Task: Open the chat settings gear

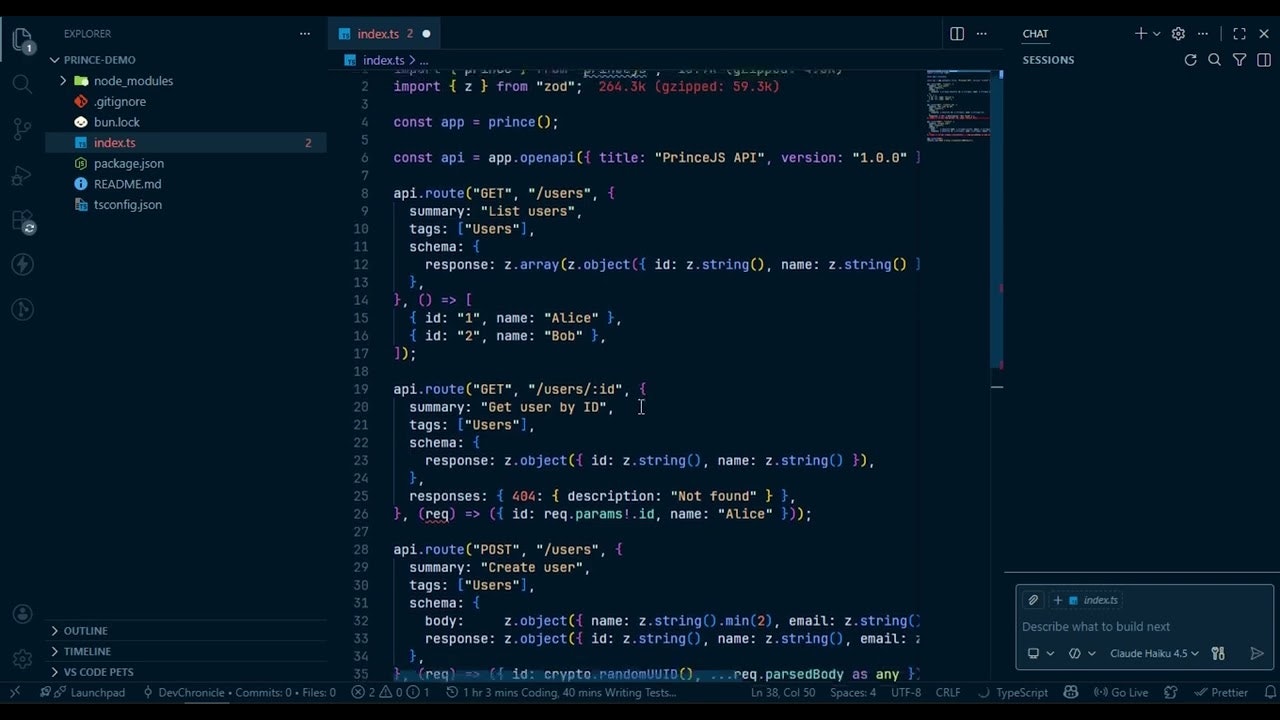Action: [1178, 34]
